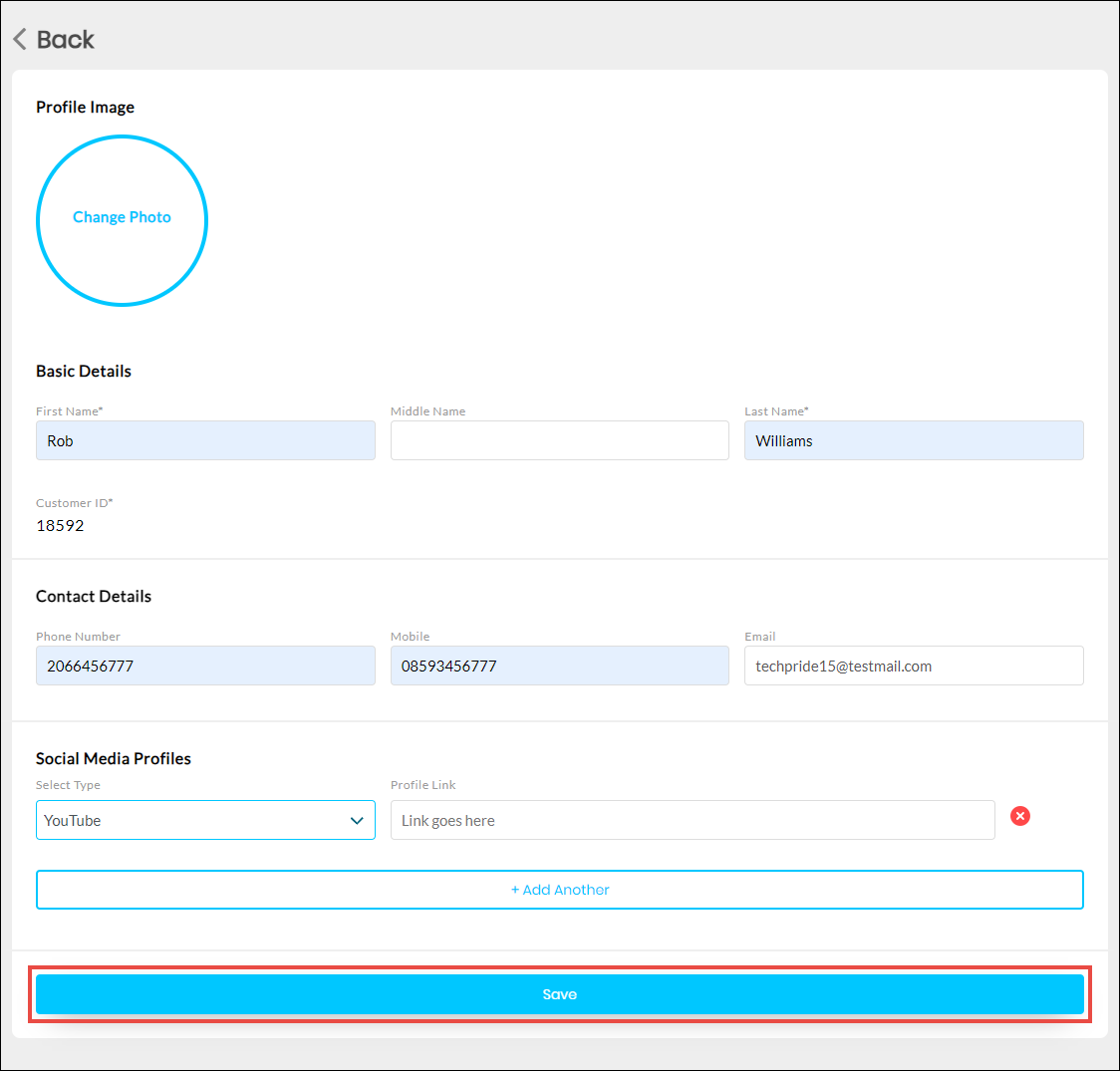
Task: Click the Basic Details section heading
Action: (84, 372)
